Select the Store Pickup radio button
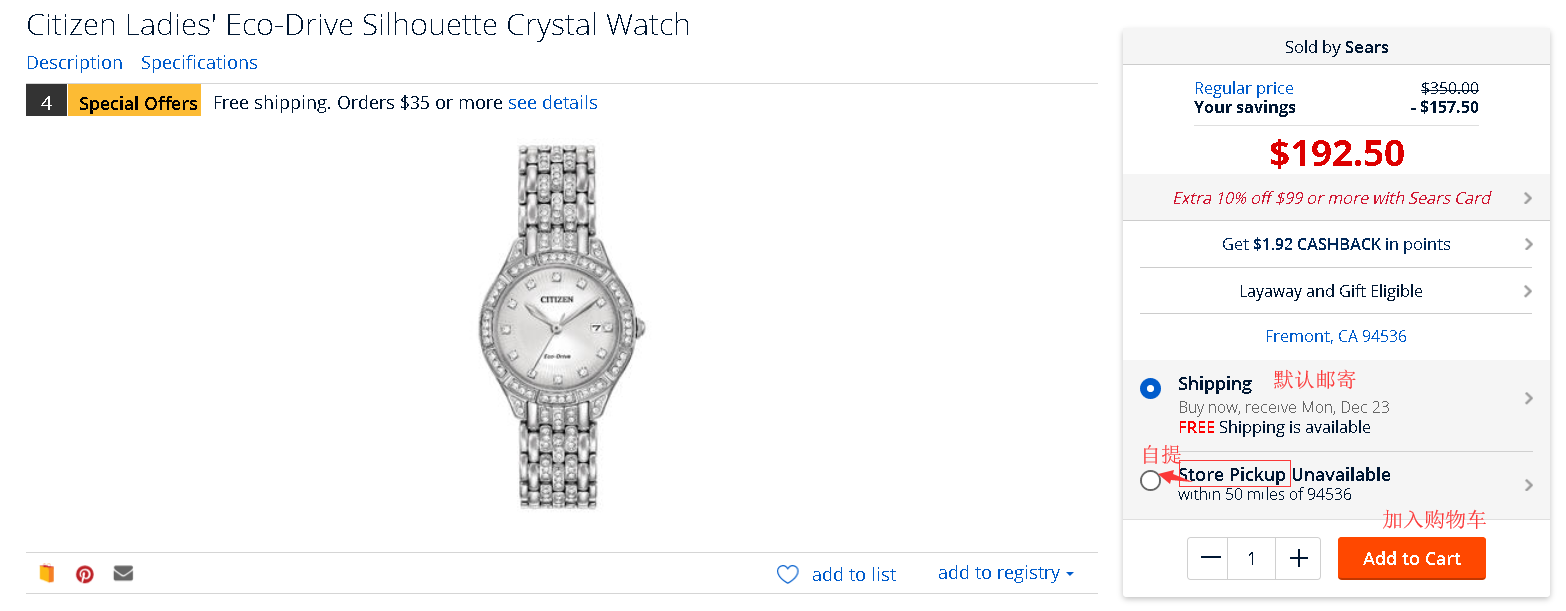1566x611 pixels. tap(1151, 481)
